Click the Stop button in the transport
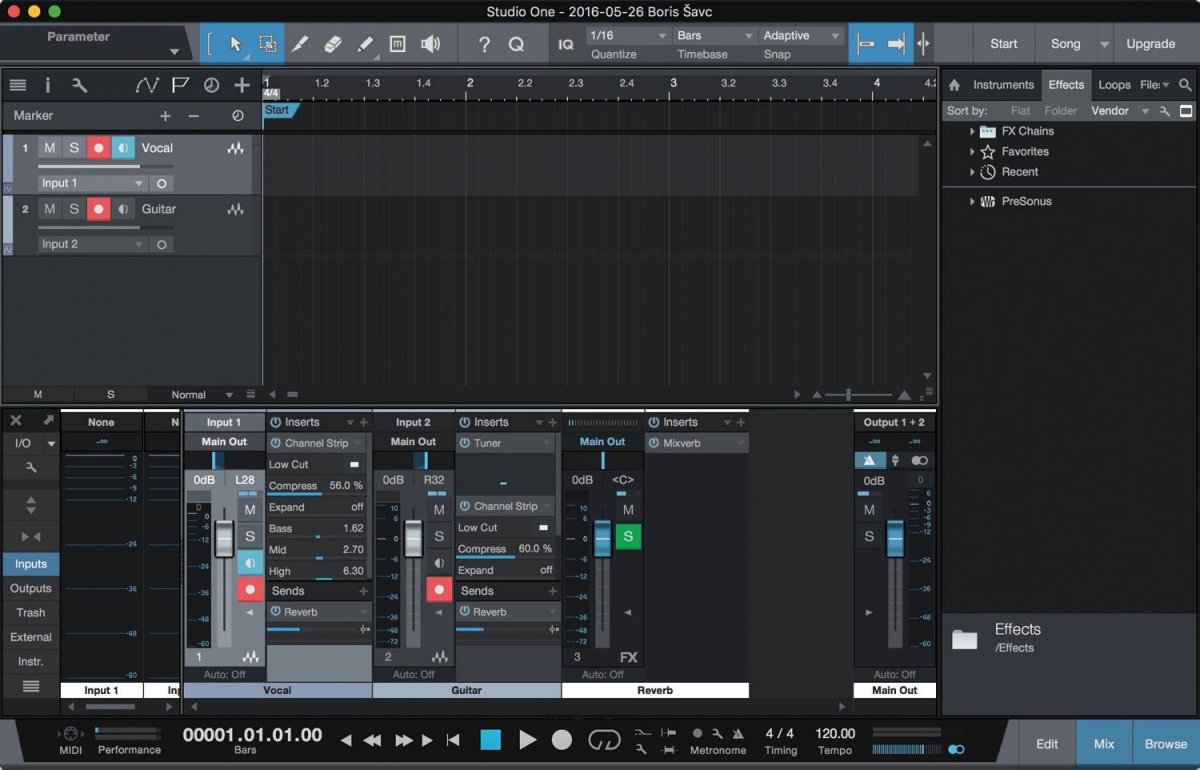Screen dimensions: 1200x770 [490, 740]
